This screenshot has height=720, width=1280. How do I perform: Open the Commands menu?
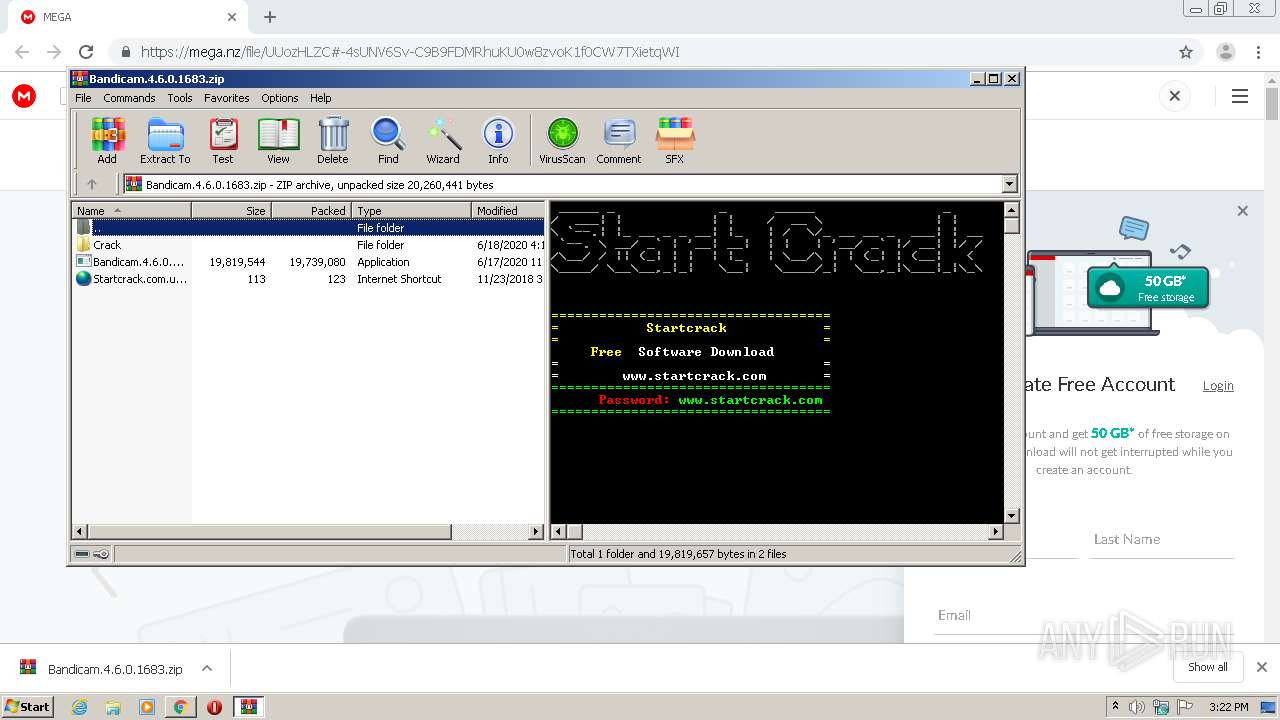point(129,98)
